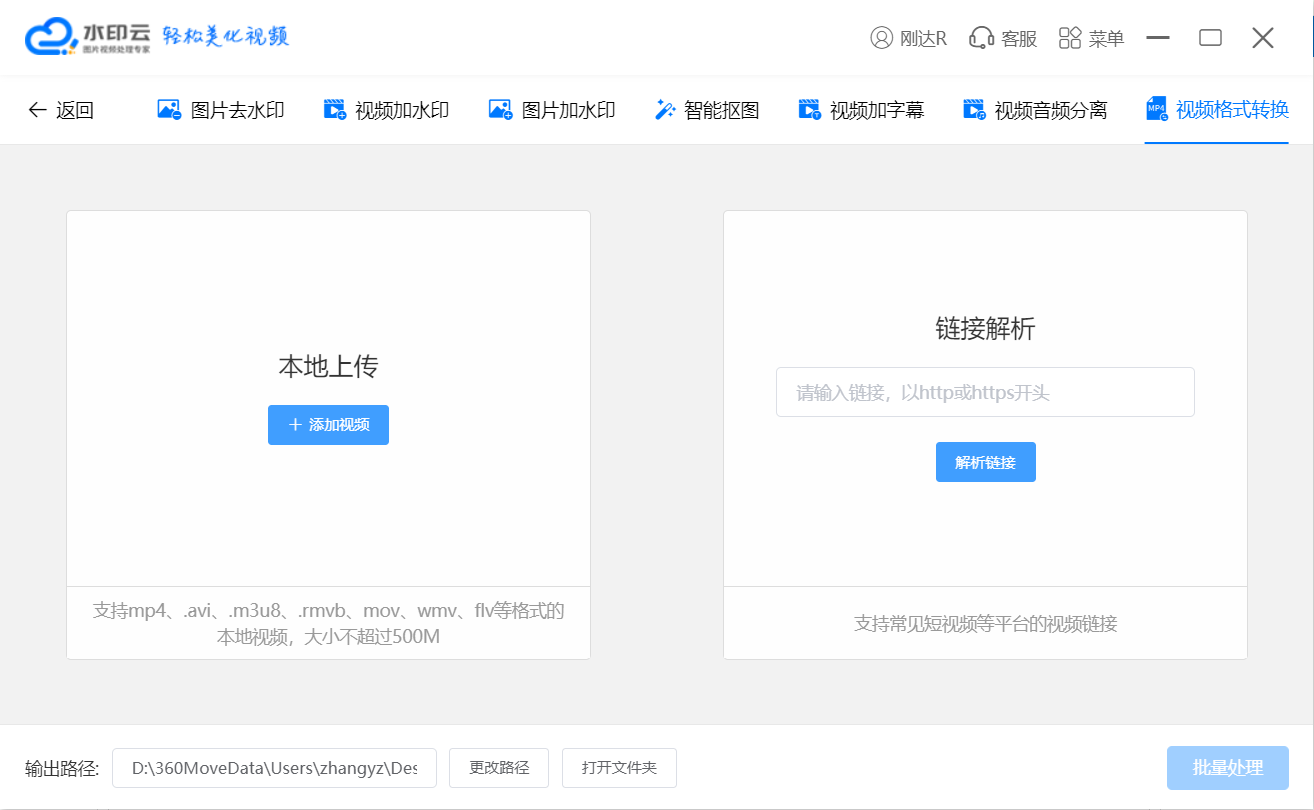
Task: Click the 视频加字幕 subtitle icon
Action: pyautogui.click(x=809, y=110)
